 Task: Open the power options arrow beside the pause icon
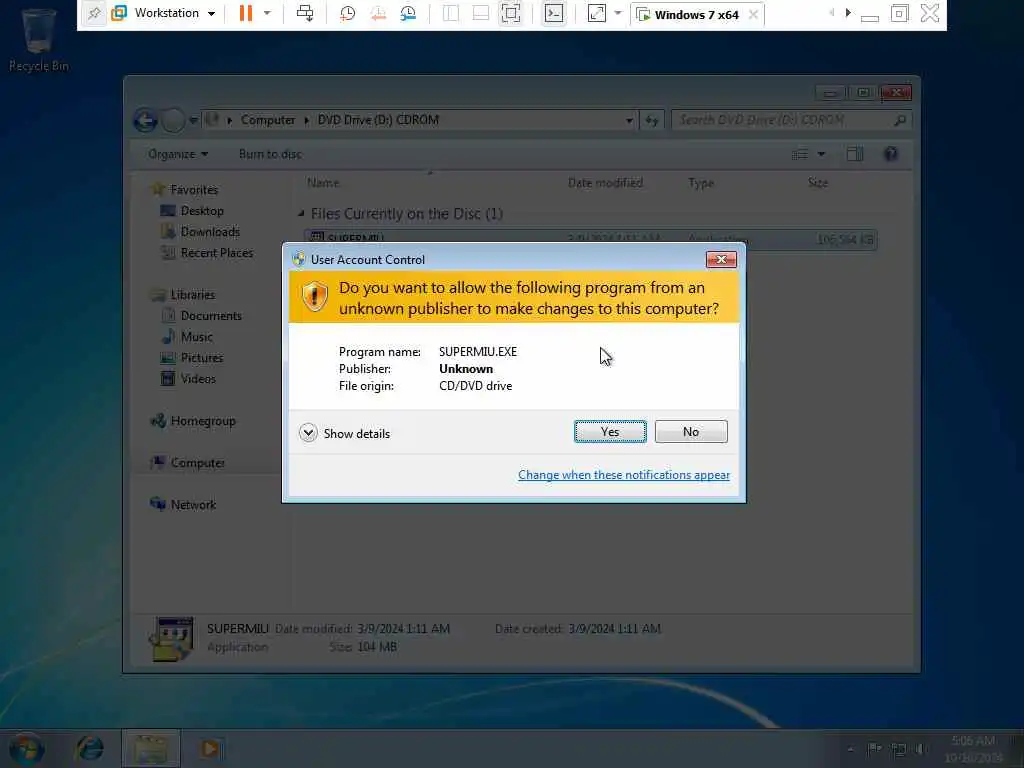click(x=267, y=14)
